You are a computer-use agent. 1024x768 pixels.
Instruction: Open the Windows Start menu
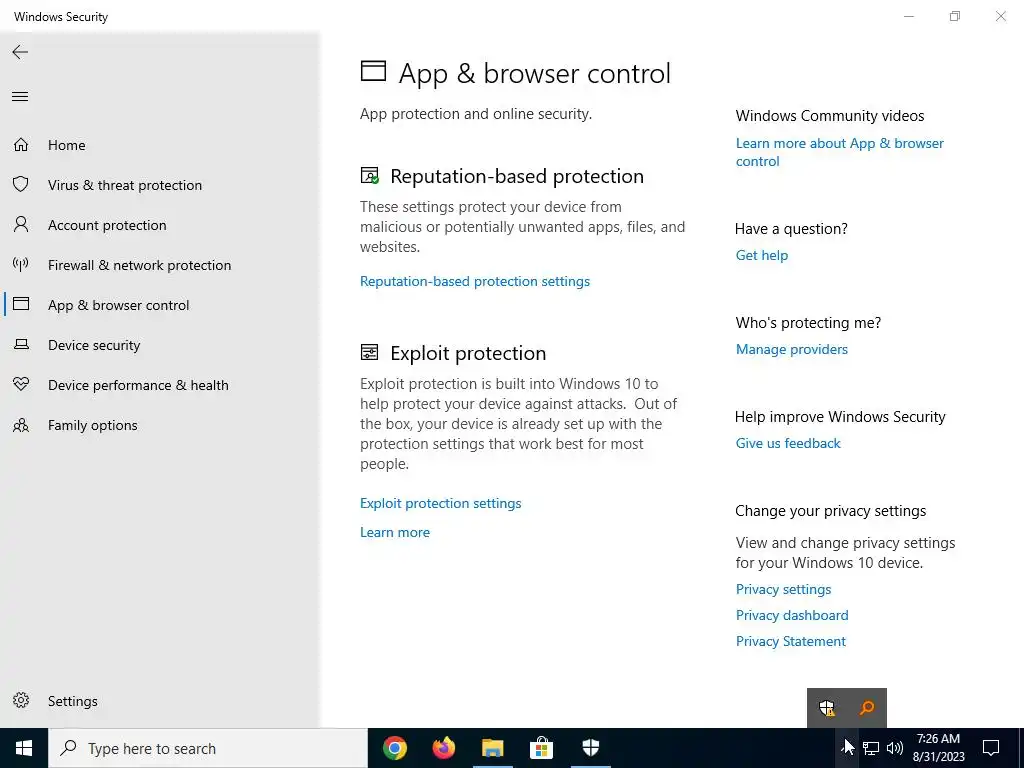pyautogui.click(x=24, y=748)
